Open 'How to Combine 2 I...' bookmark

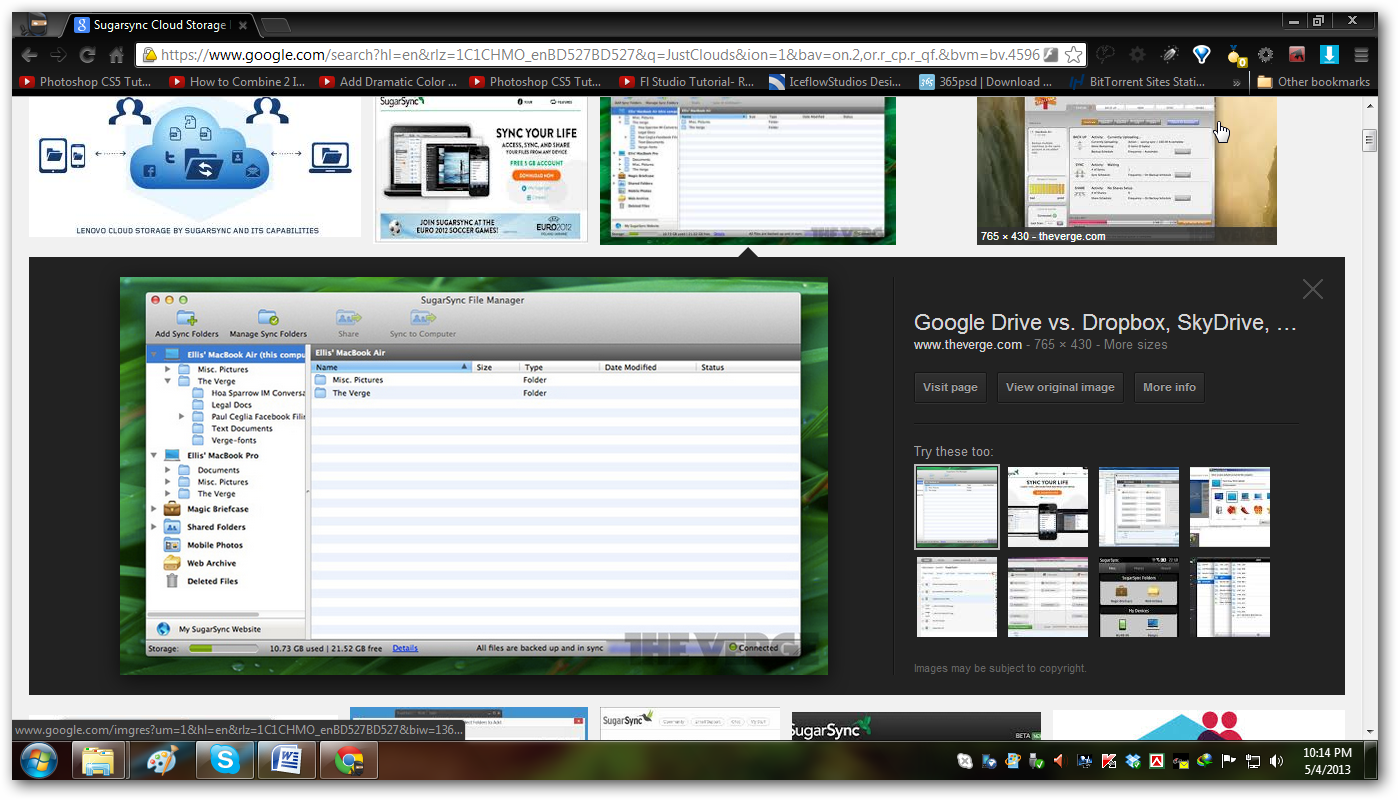[x=237, y=82]
